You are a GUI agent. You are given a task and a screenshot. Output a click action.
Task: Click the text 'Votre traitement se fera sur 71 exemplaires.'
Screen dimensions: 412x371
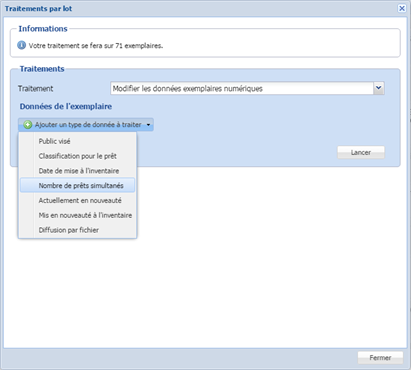point(96,46)
